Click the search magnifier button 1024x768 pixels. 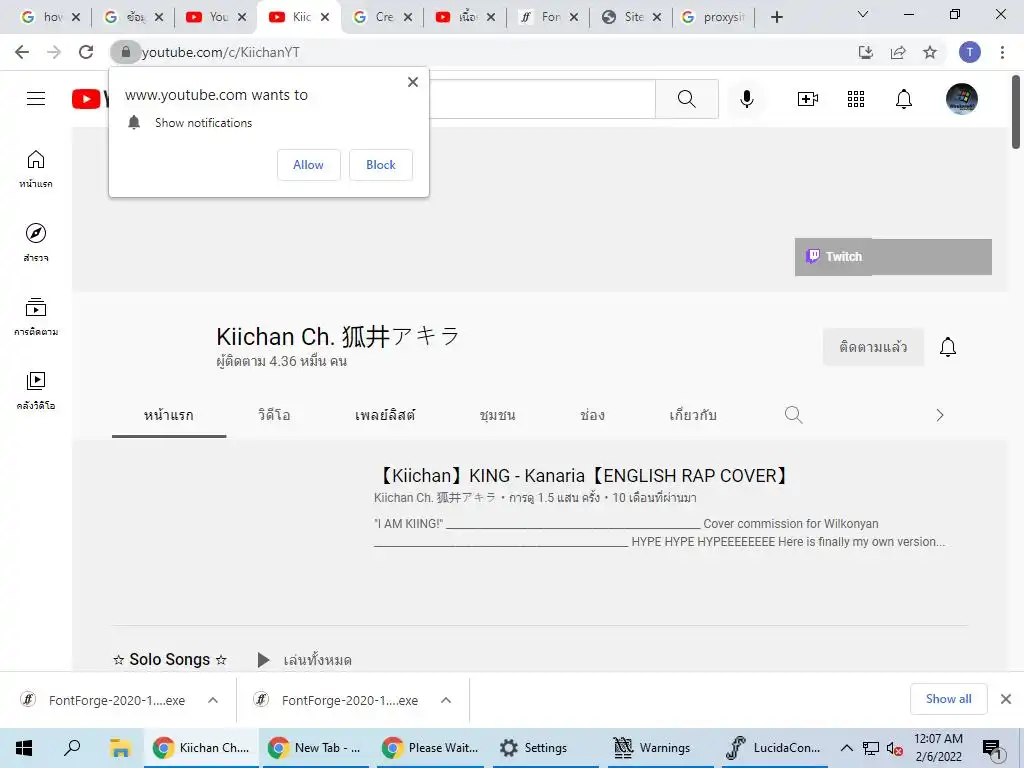tap(686, 99)
